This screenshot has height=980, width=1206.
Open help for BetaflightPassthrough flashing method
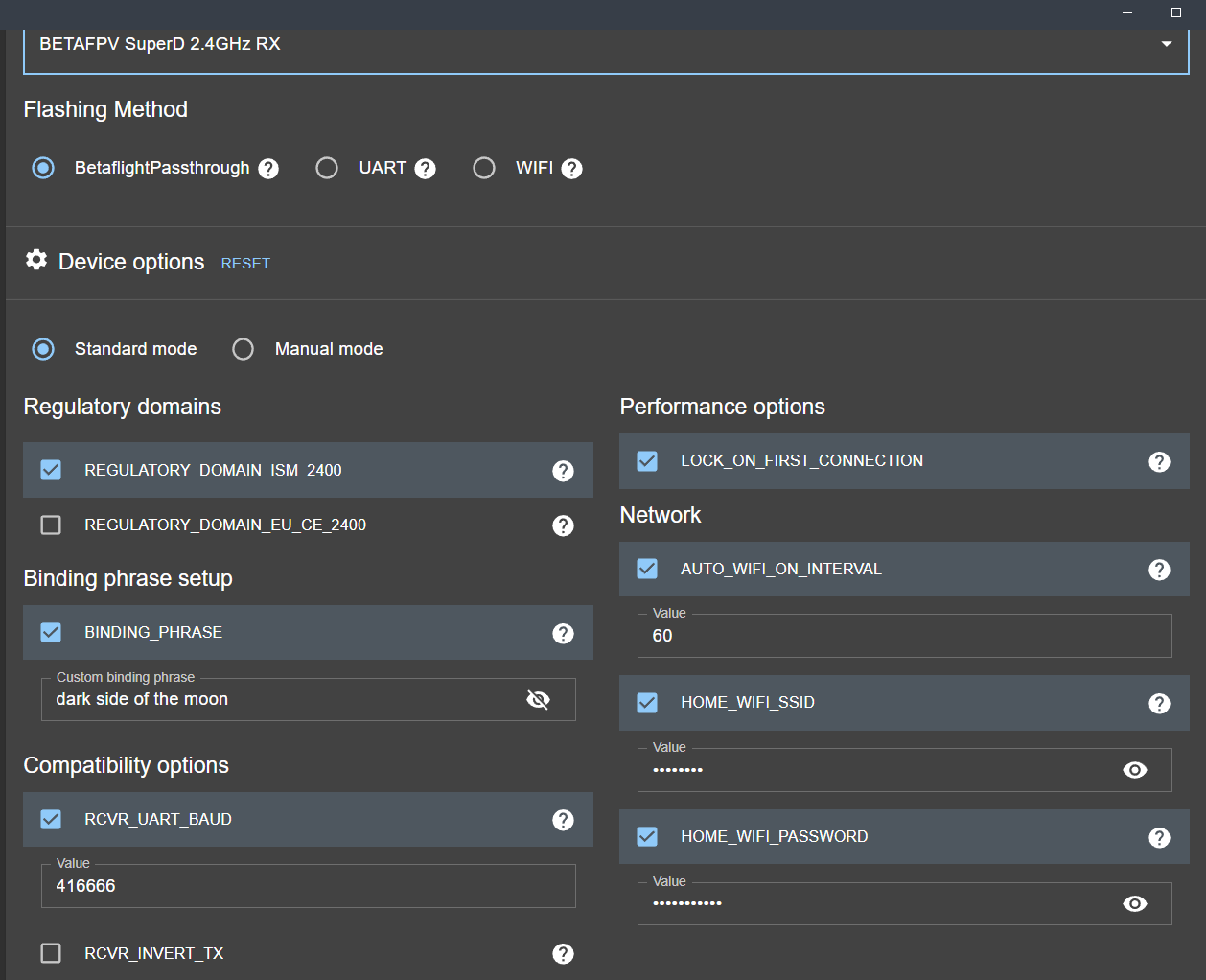coord(269,169)
